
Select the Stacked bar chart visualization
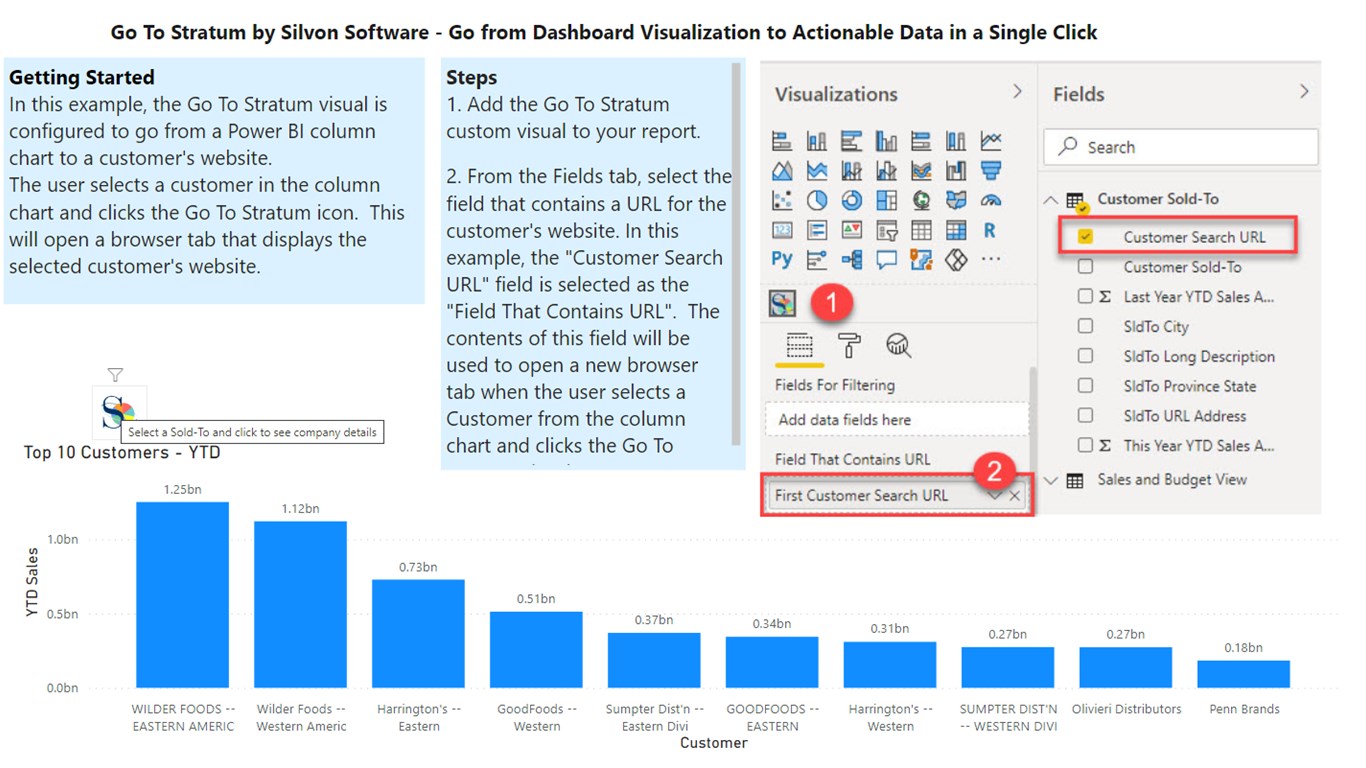pyautogui.click(x=782, y=142)
